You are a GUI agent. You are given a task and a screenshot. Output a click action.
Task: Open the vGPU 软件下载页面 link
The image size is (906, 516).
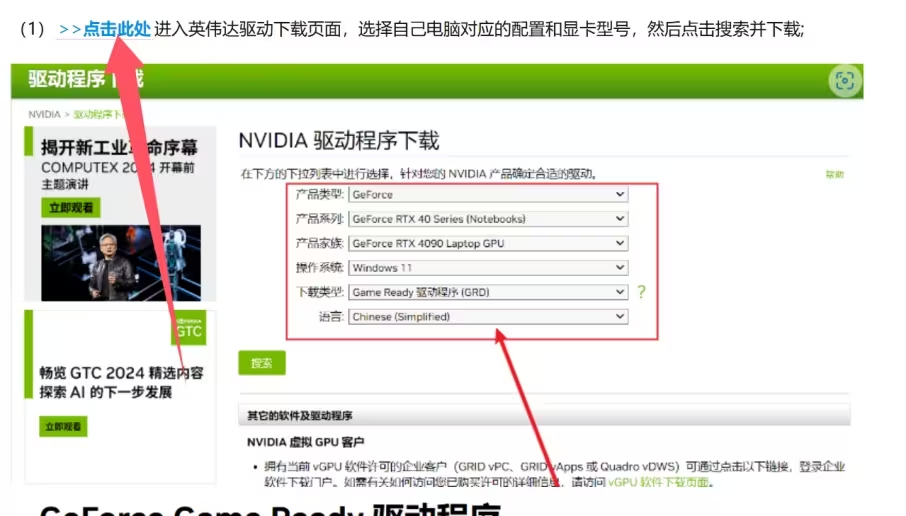pos(660,482)
